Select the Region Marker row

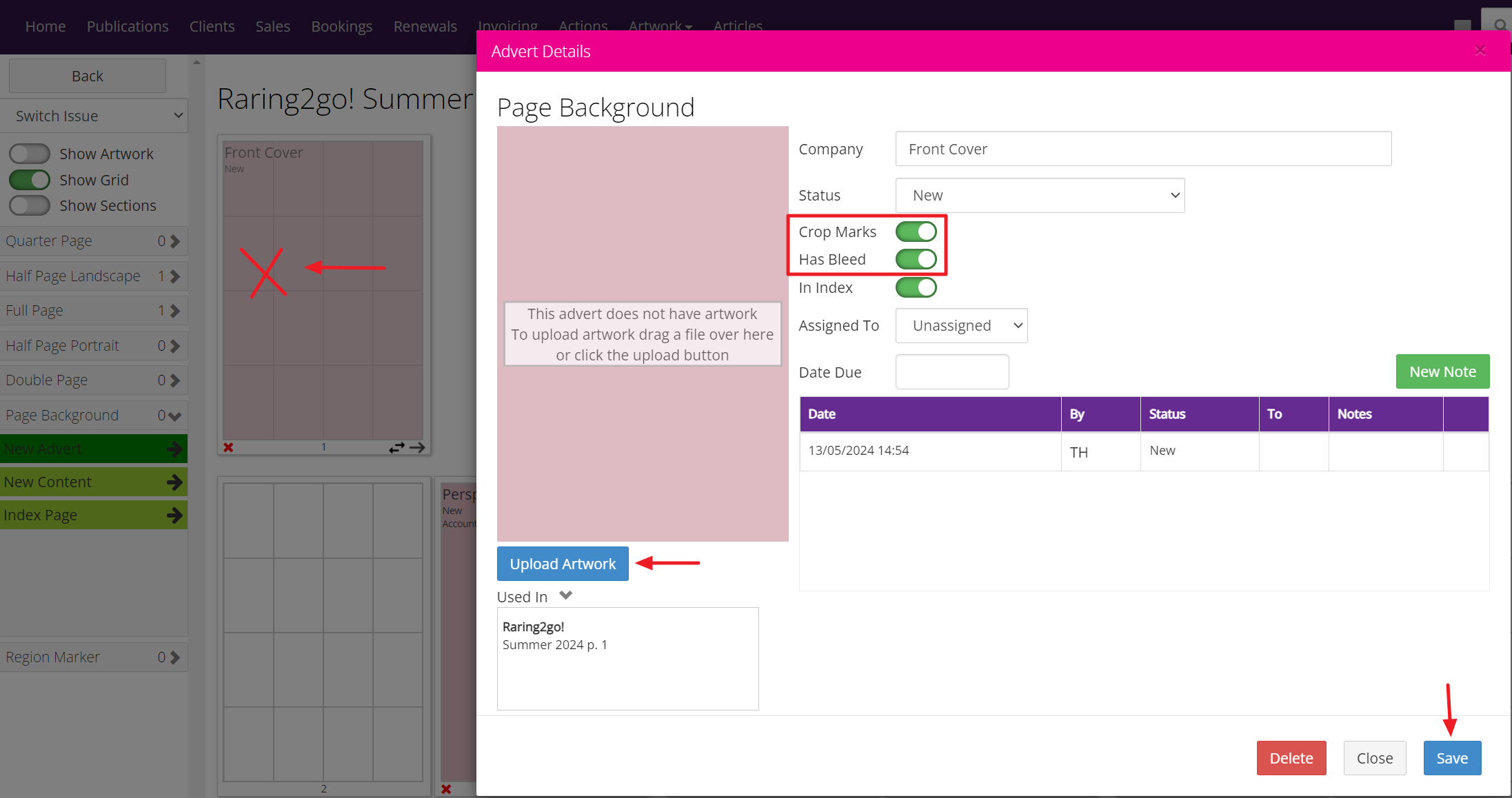point(94,657)
